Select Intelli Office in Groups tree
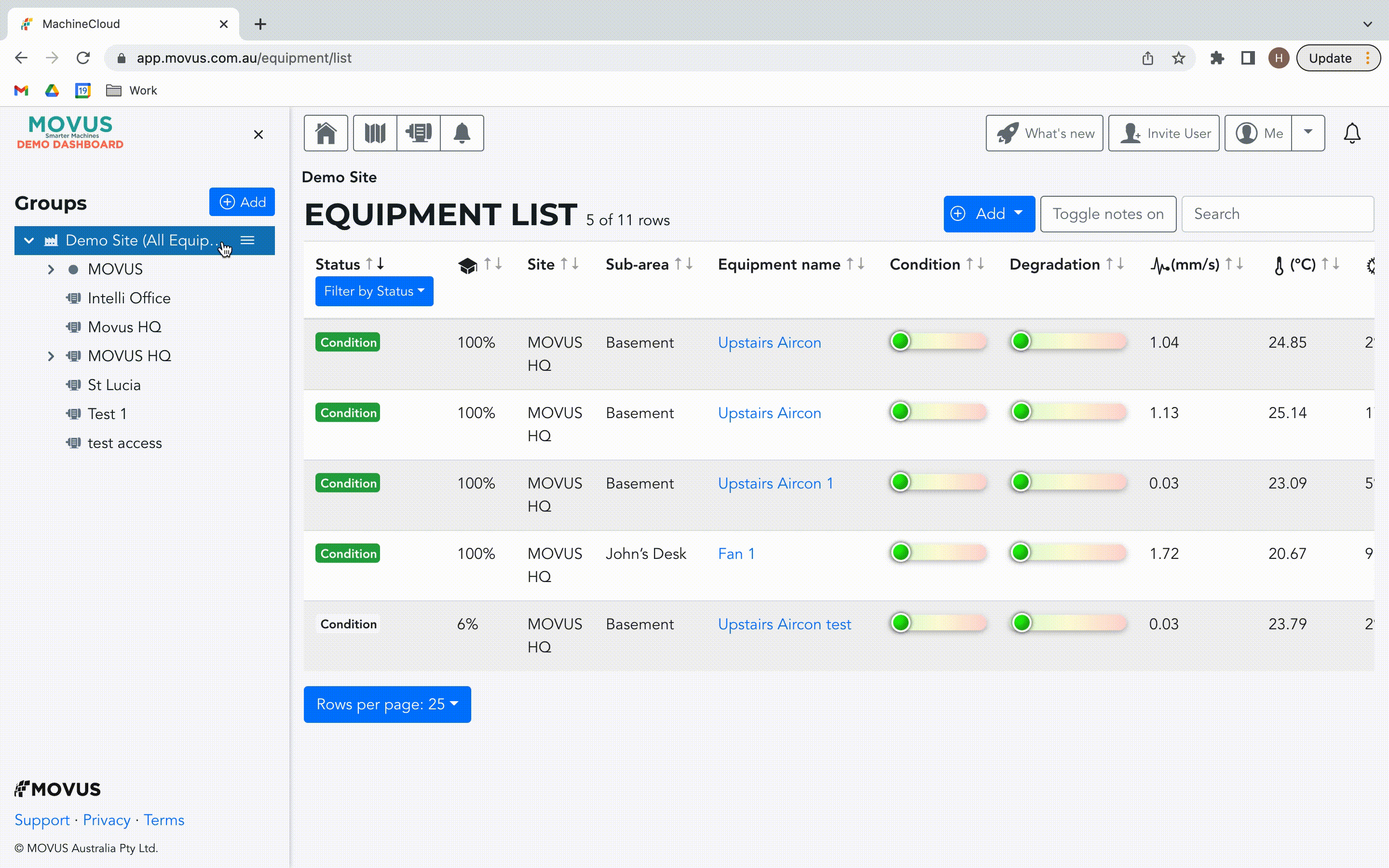 pos(129,298)
